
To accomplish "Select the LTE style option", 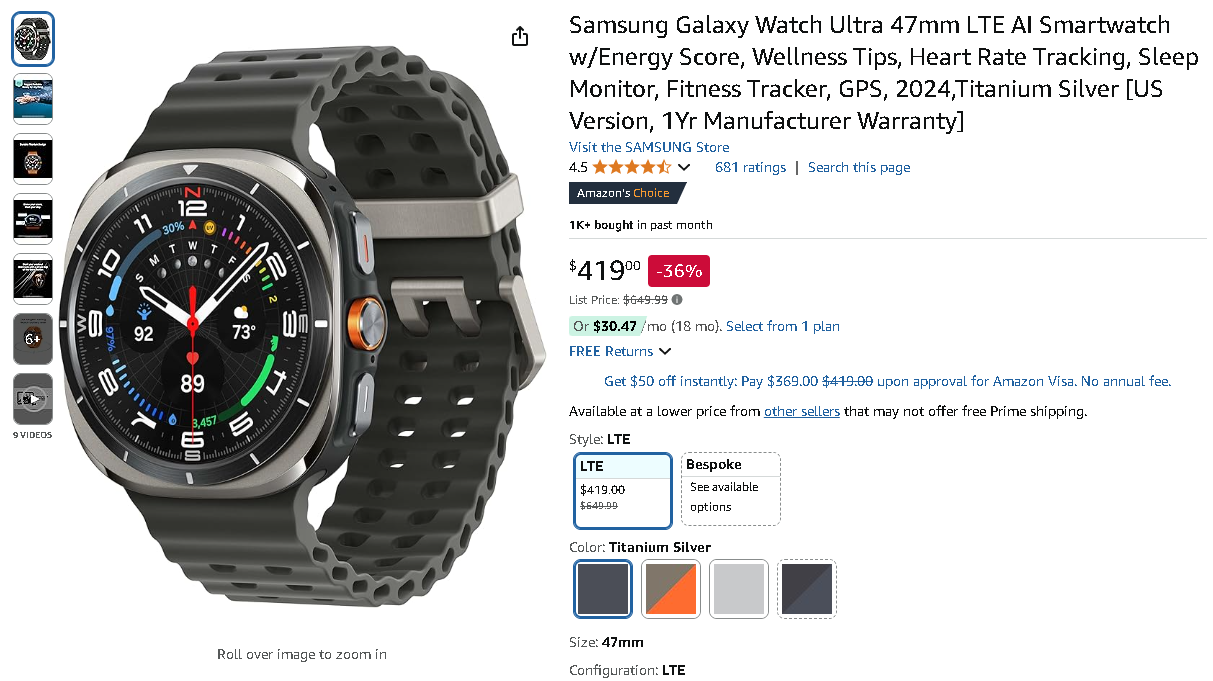I will (x=622, y=489).
